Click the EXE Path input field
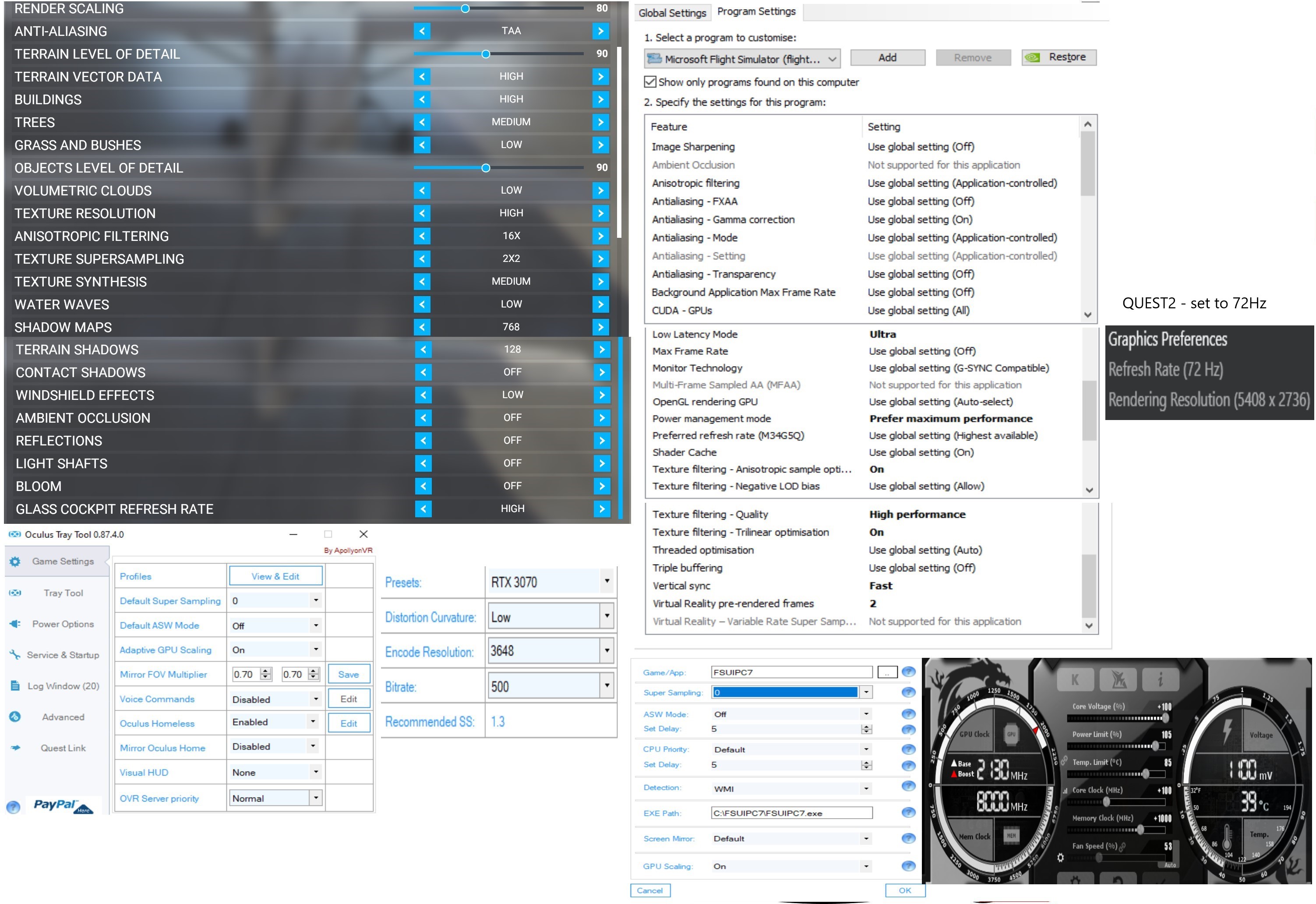The image size is (1316, 904). tap(791, 813)
